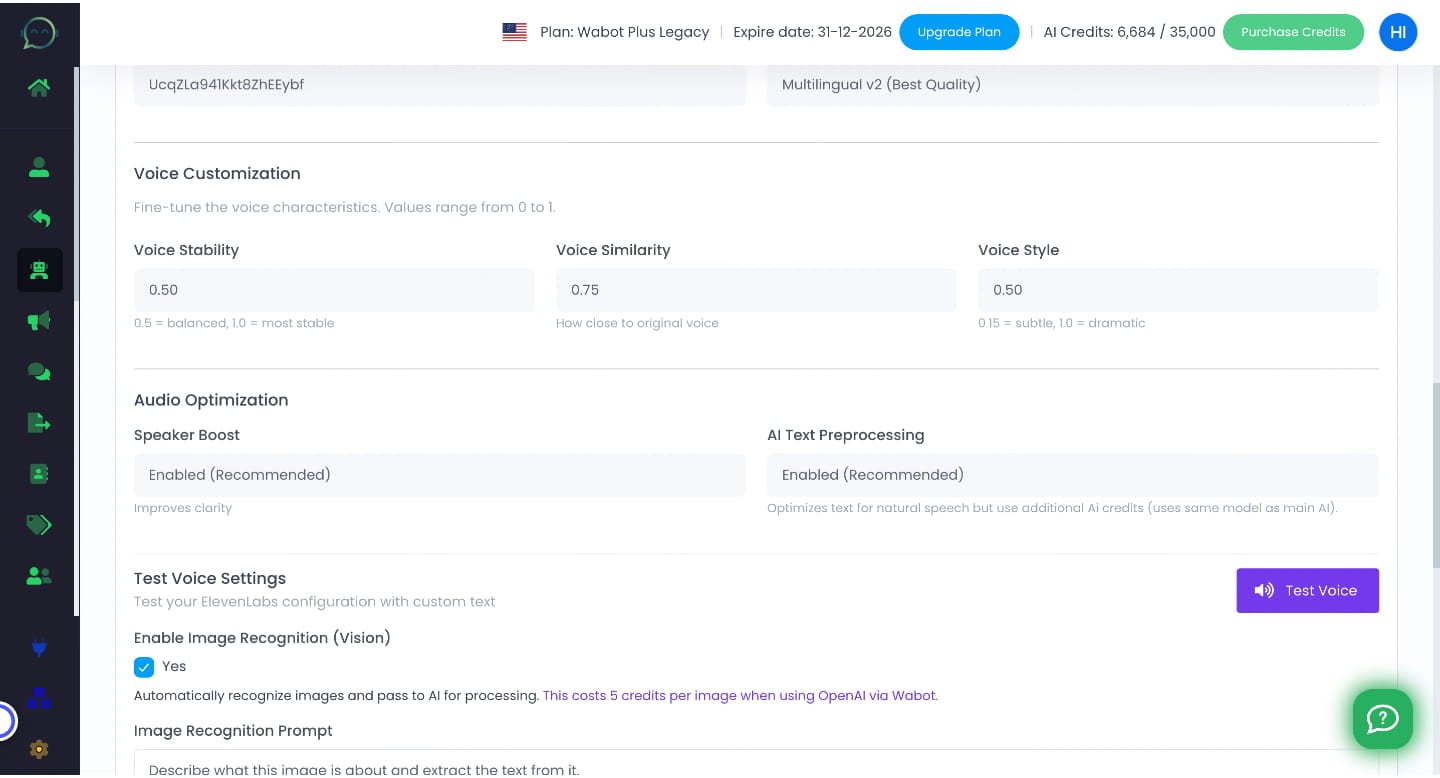Uncheck the Enable Image Recognition Yes checkbox
Image resolution: width=1440 pixels, height=778 pixels.
pos(144,667)
